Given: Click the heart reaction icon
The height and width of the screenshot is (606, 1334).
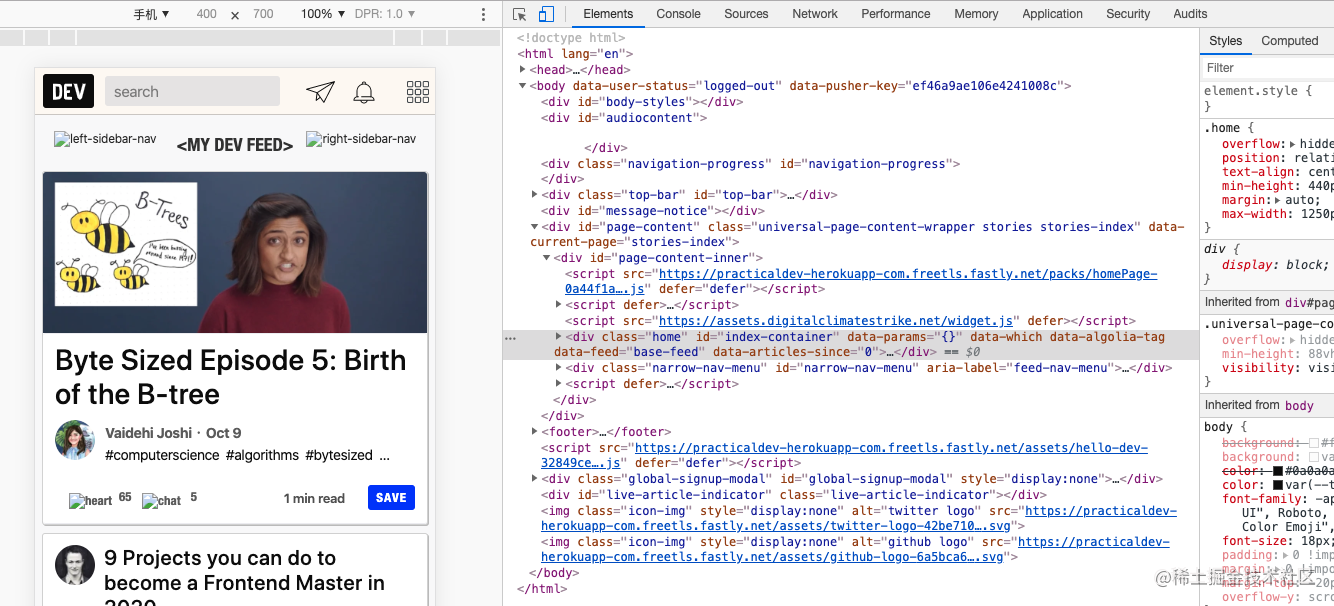Looking at the screenshot, I should (x=90, y=500).
